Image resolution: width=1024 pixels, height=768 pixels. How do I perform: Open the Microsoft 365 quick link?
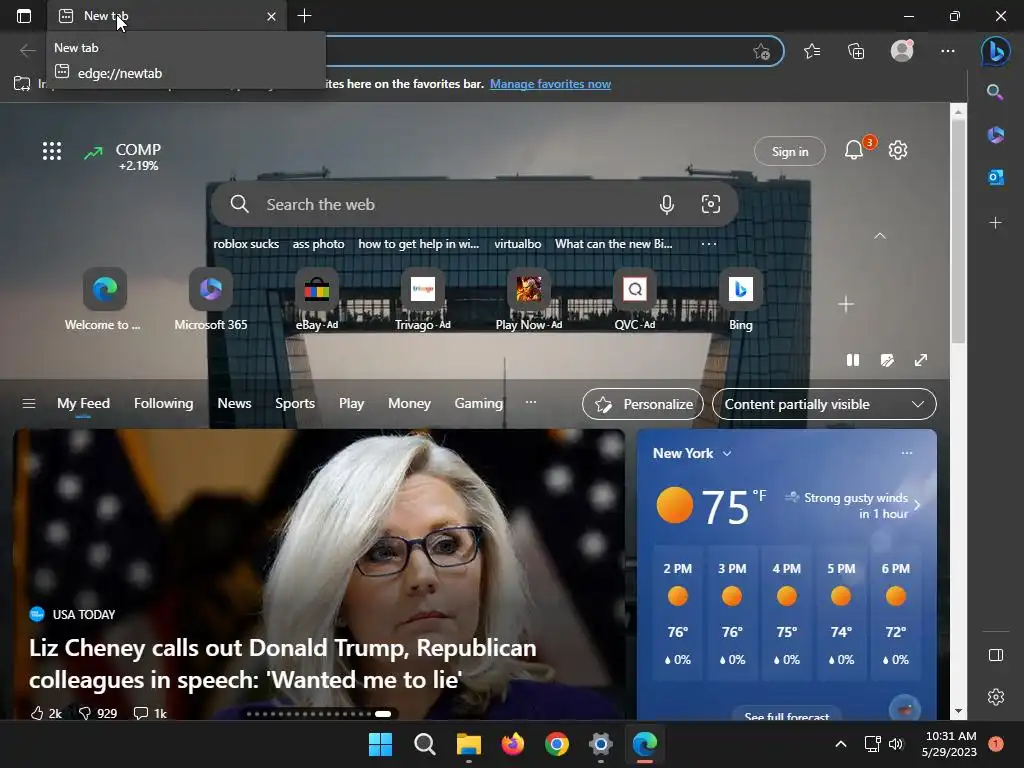pyautogui.click(x=210, y=299)
